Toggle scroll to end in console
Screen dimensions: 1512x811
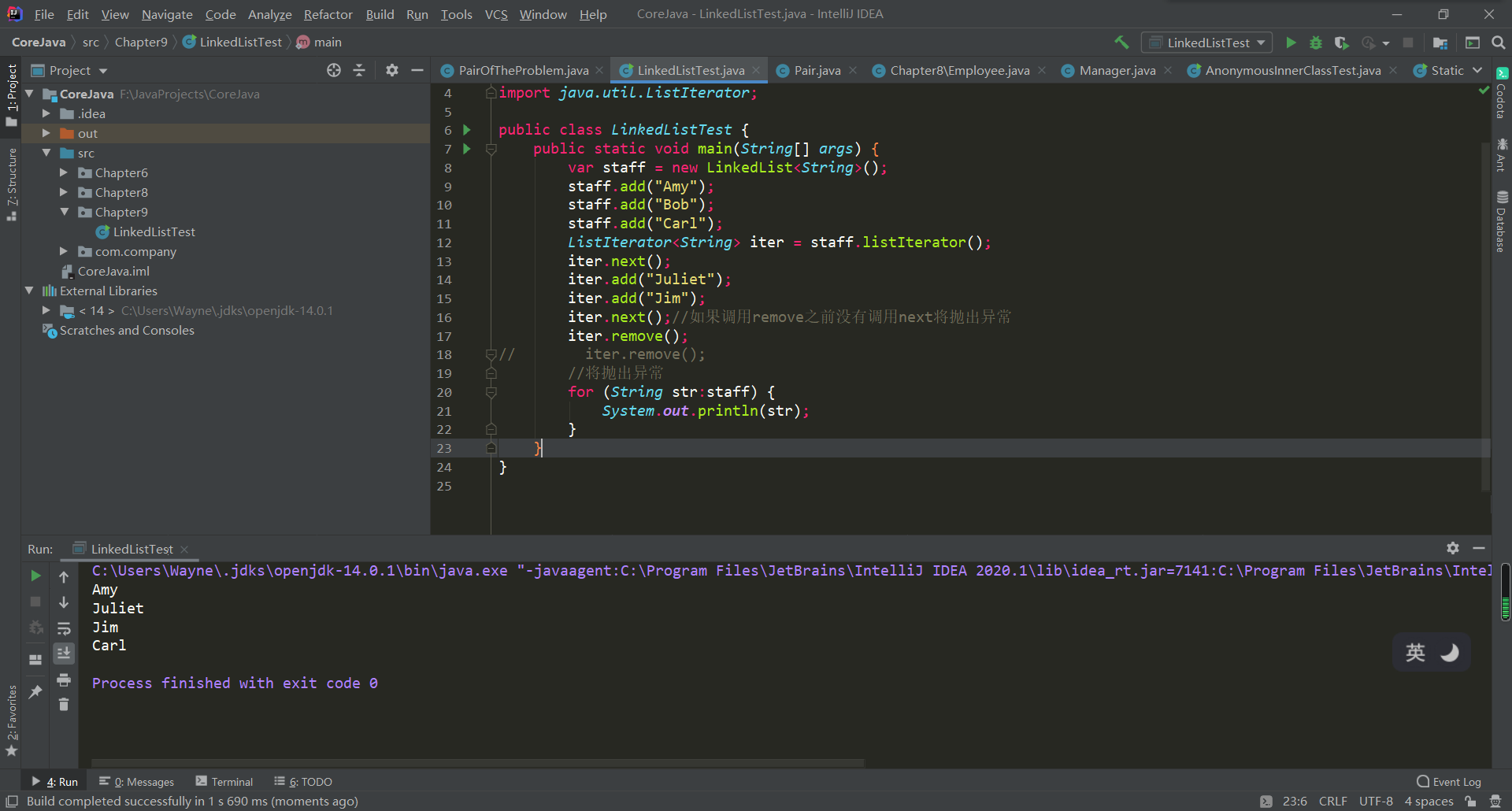(x=64, y=654)
